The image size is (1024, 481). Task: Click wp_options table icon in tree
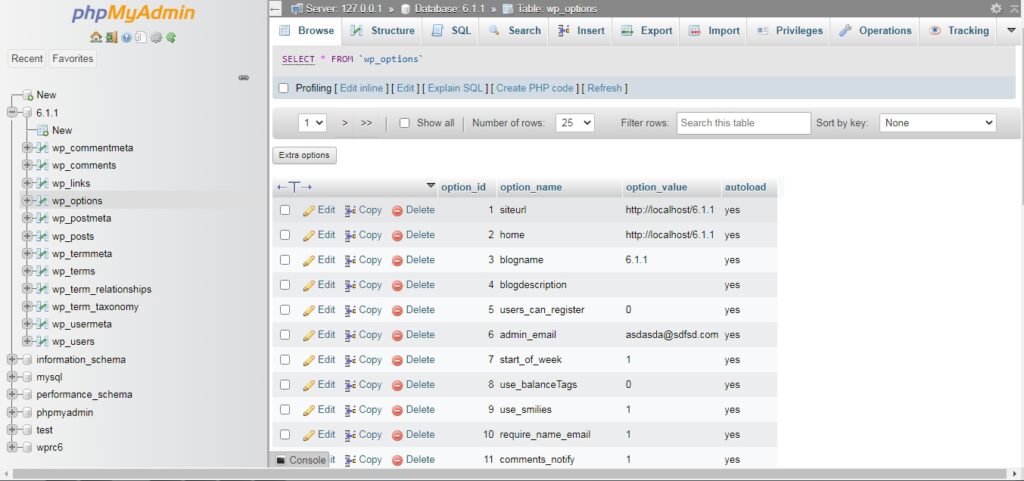point(42,201)
